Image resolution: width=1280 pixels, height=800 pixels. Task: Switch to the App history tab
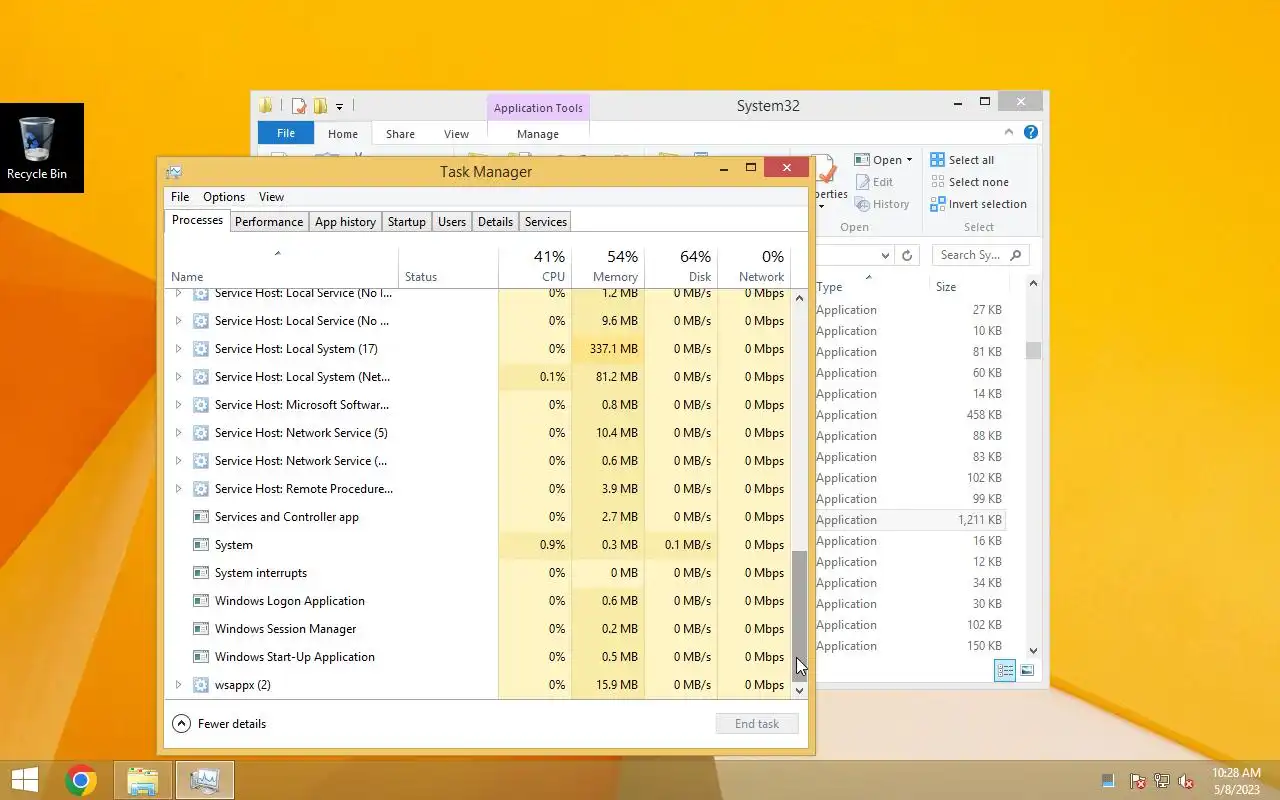tap(345, 222)
